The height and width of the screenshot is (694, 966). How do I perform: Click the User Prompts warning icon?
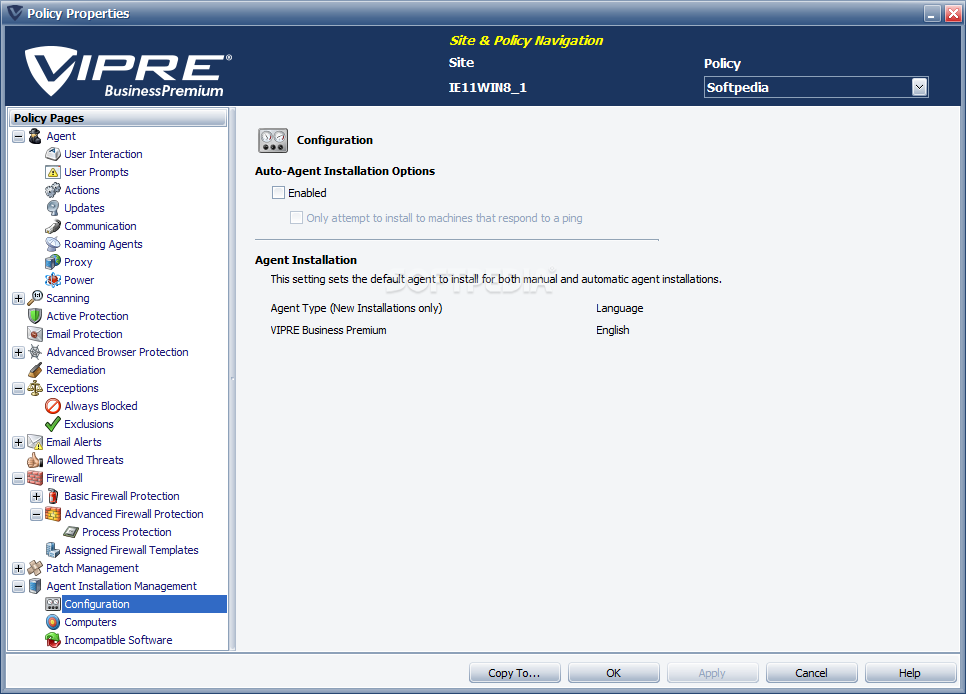click(53, 172)
